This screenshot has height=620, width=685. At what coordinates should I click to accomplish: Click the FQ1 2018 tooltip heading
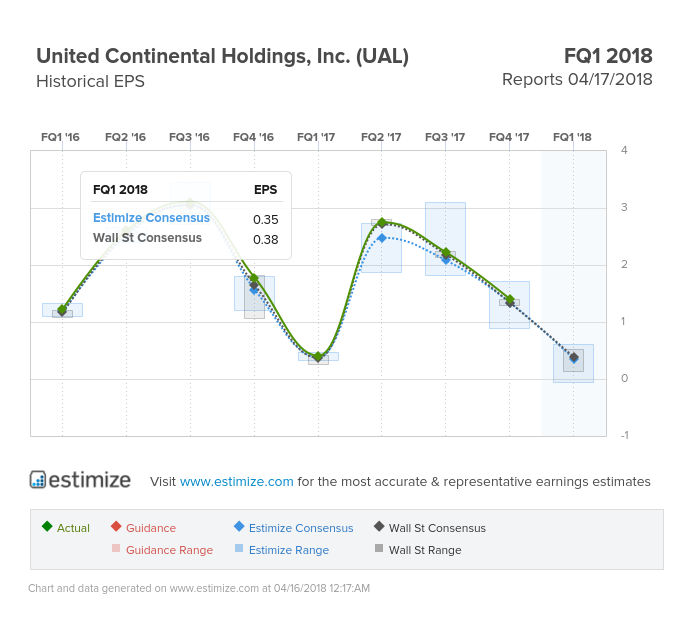(x=120, y=190)
